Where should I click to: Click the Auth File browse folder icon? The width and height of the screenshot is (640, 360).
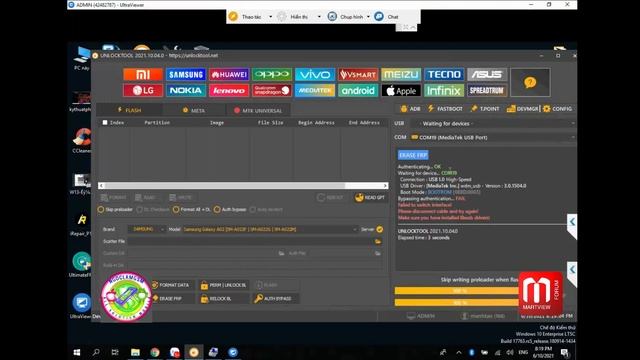(x=378, y=253)
